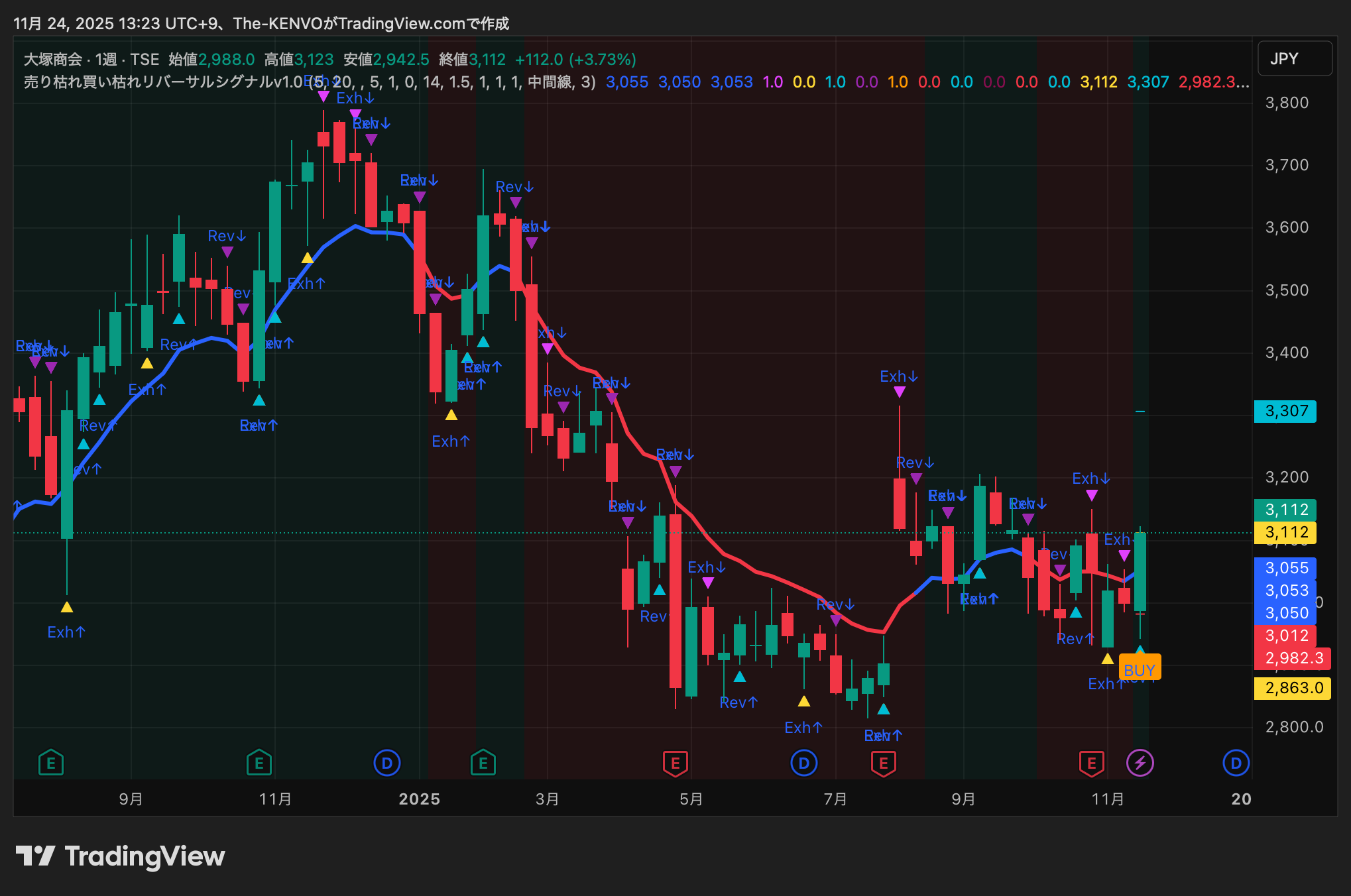Click the 3,800 price scale label

[1287, 103]
